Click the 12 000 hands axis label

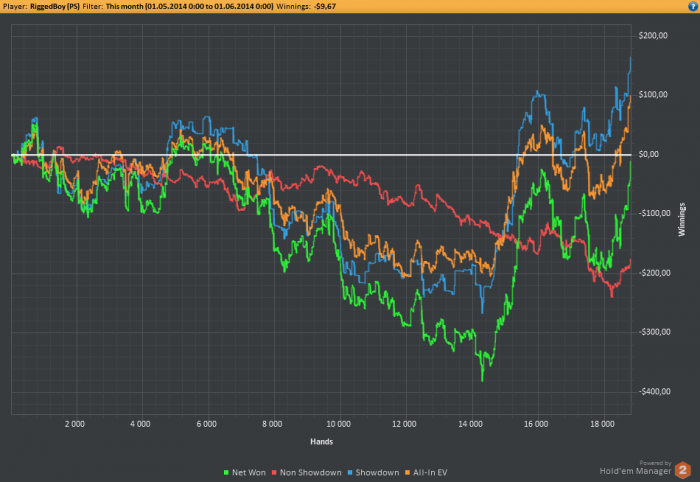[x=404, y=424]
